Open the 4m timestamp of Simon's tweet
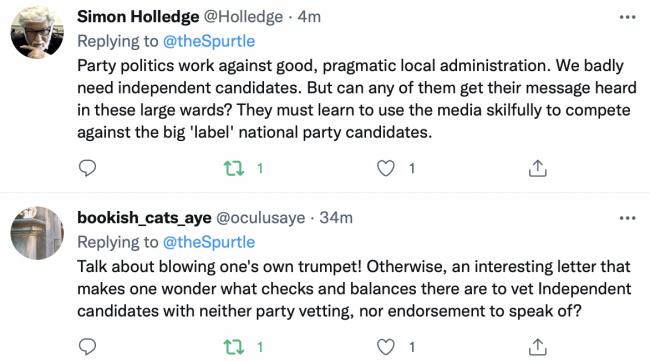Screen dimensions: 650x362 309,17
